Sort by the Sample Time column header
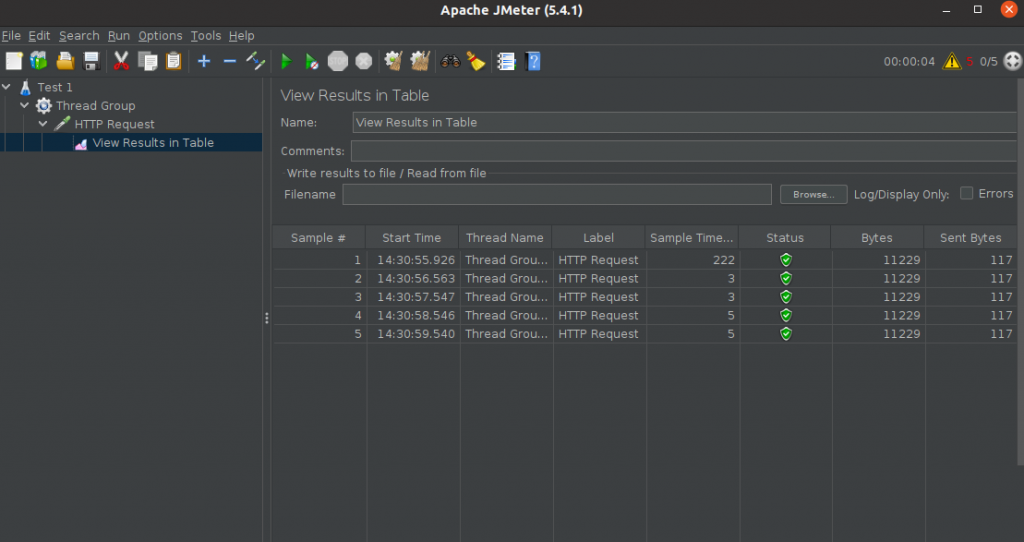Screen dimensions: 1024x542 (x=692, y=238)
